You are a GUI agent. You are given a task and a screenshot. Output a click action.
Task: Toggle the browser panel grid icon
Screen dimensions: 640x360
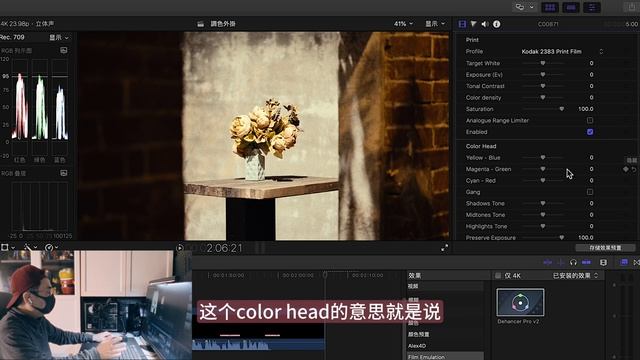click(550, 7)
